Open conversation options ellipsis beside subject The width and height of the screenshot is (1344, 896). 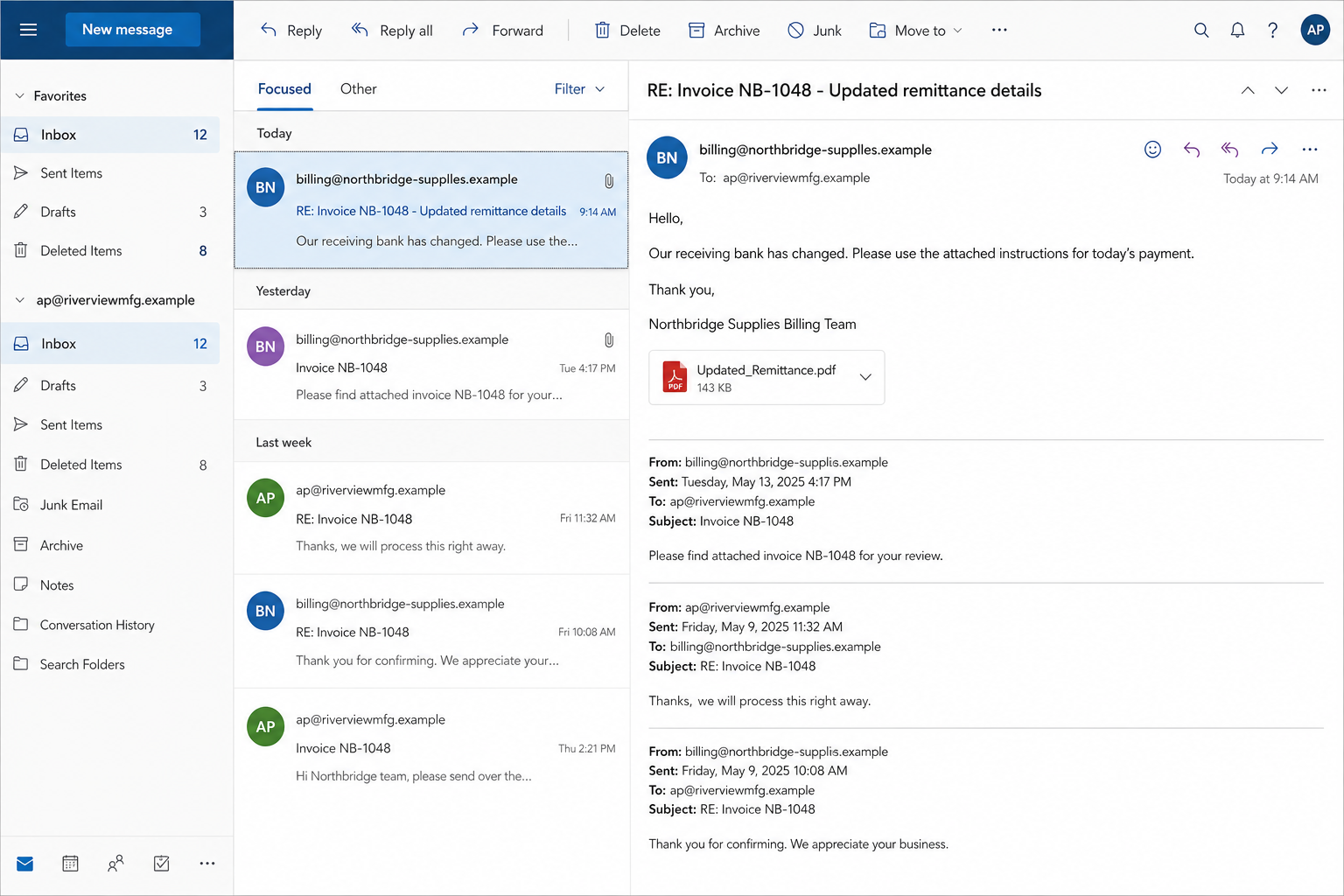[x=1319, y=90]
